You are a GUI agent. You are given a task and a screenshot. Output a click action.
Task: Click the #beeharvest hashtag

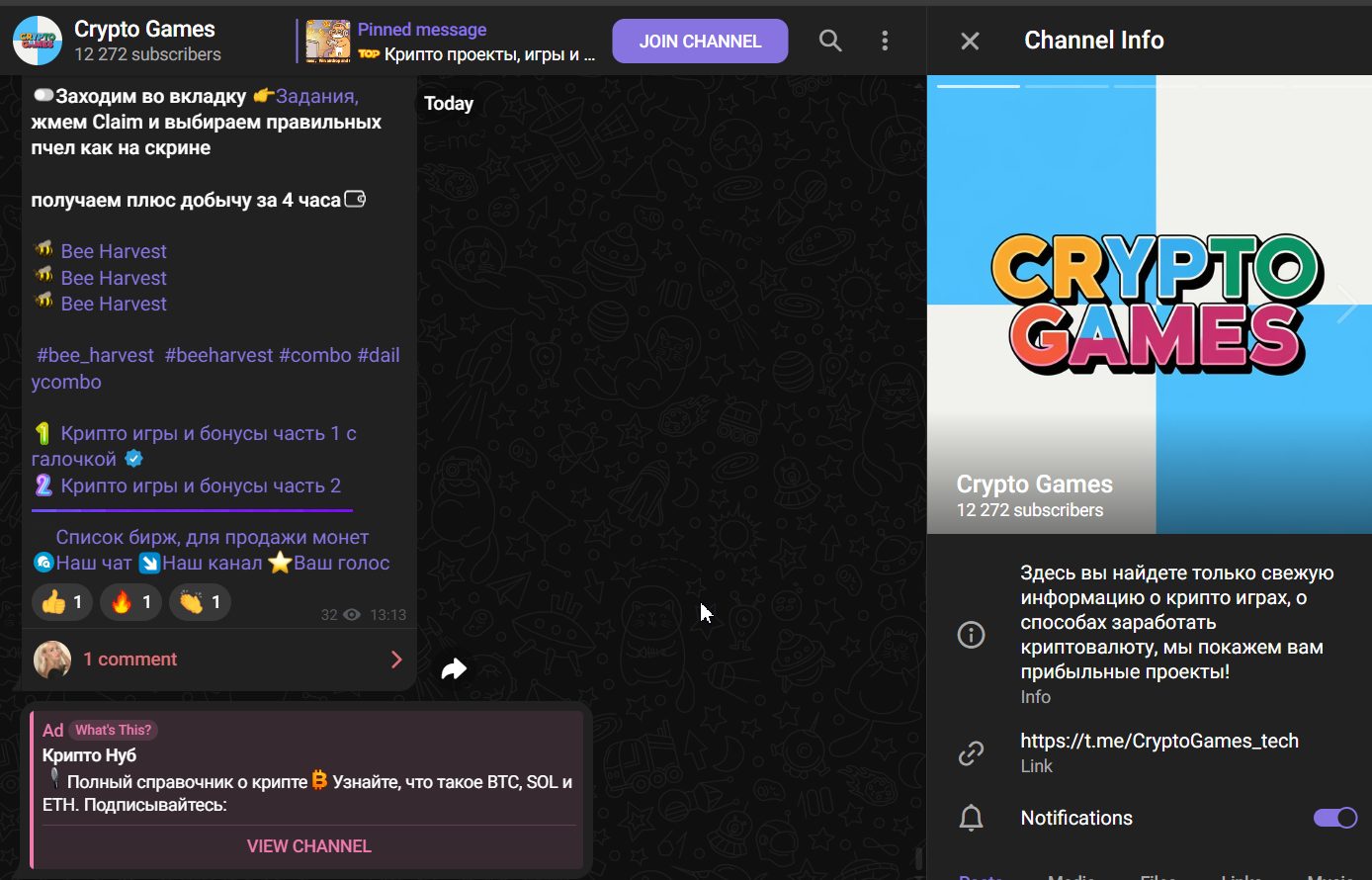point(218,355)
